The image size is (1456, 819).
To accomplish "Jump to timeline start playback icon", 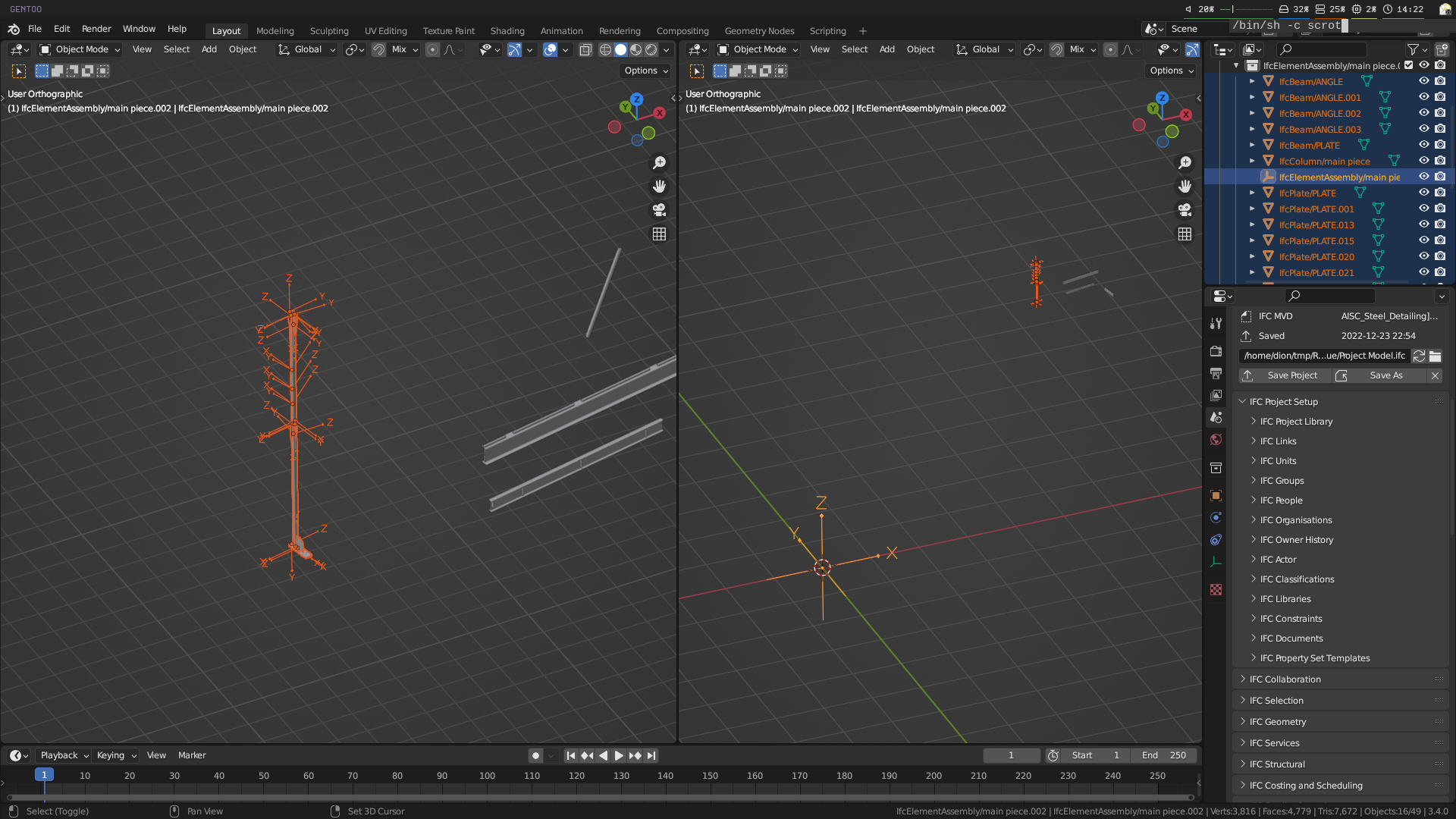I will [x=571, y=755].
